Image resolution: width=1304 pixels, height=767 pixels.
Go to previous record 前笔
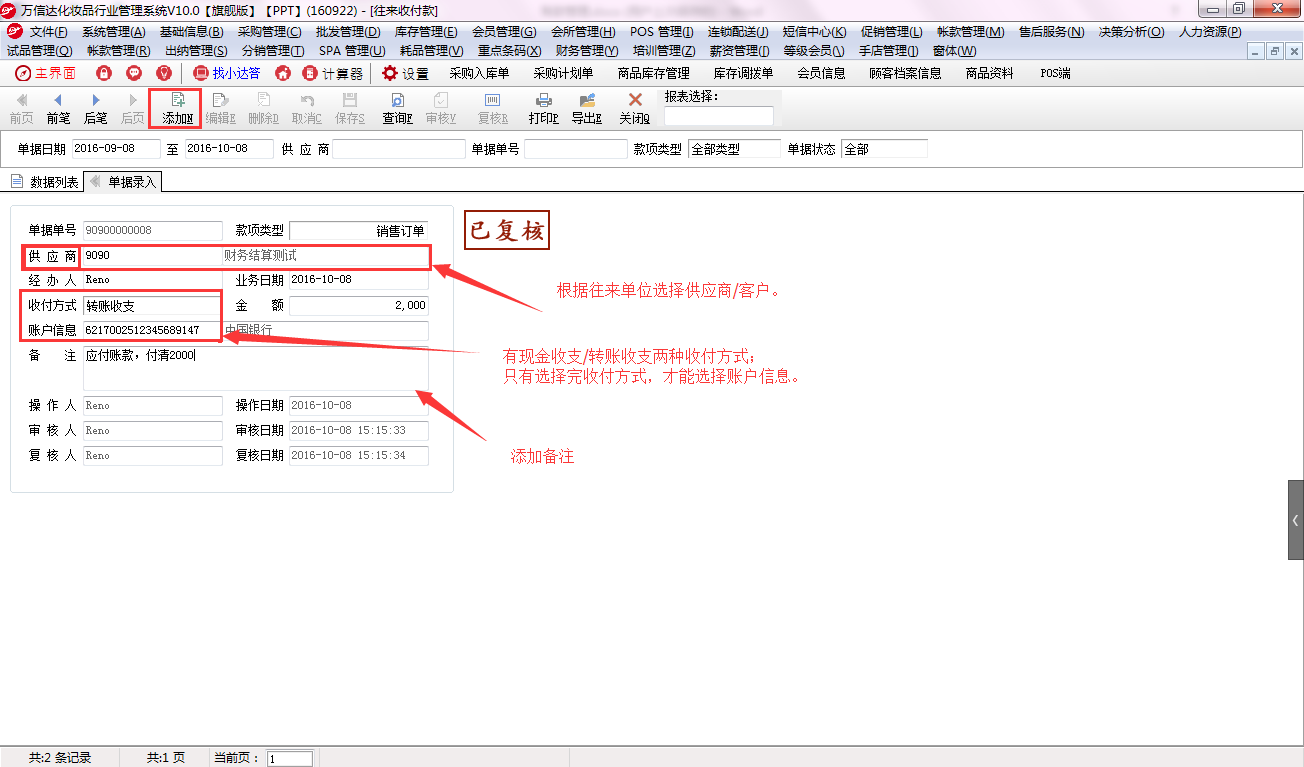pyautogui.click(x=58, y=108)
